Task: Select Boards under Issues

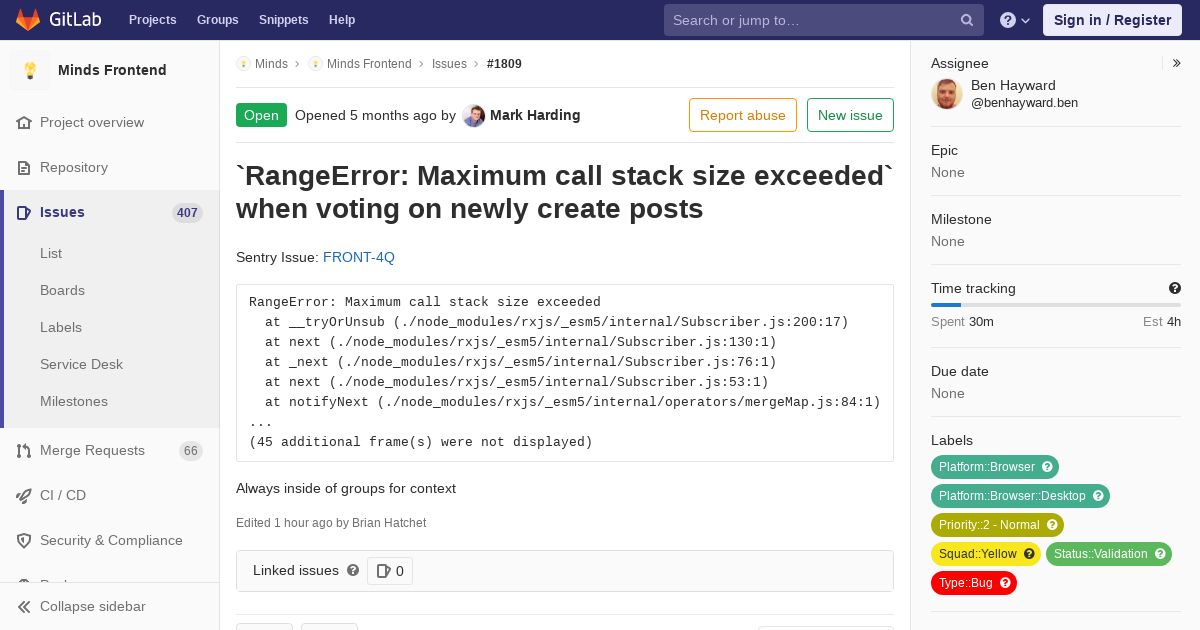Action: 62,290
